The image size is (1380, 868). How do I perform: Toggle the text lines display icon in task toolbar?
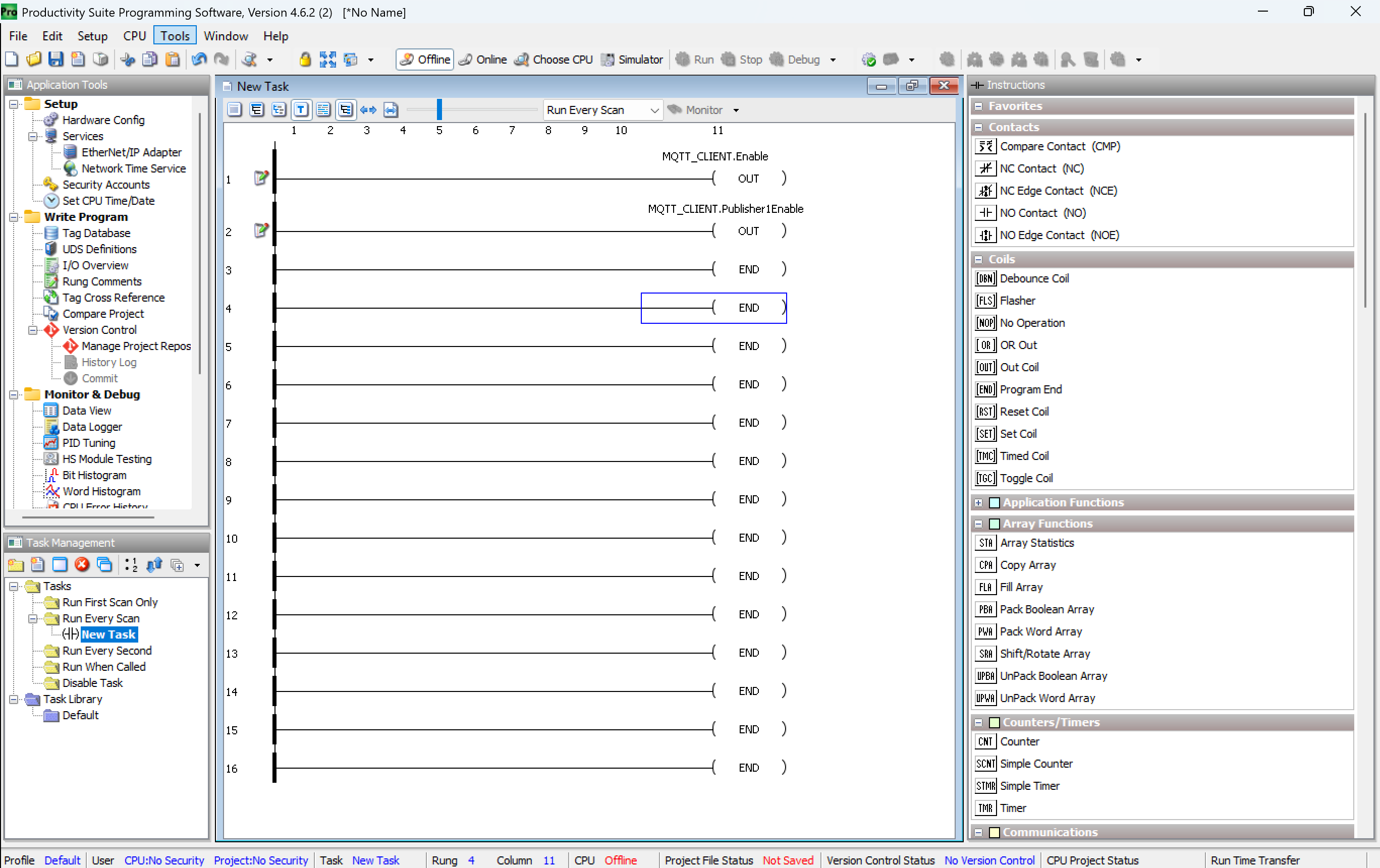pos(323,109)
